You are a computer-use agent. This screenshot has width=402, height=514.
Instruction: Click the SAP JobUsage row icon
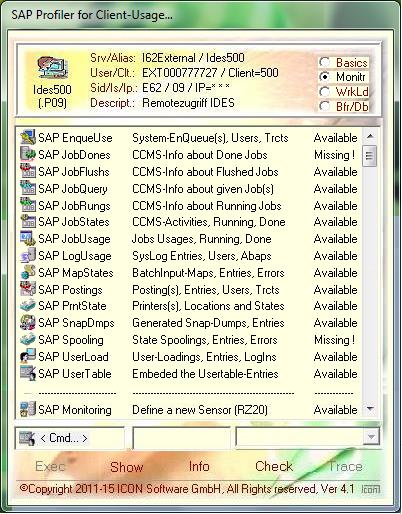click(28, 239)
